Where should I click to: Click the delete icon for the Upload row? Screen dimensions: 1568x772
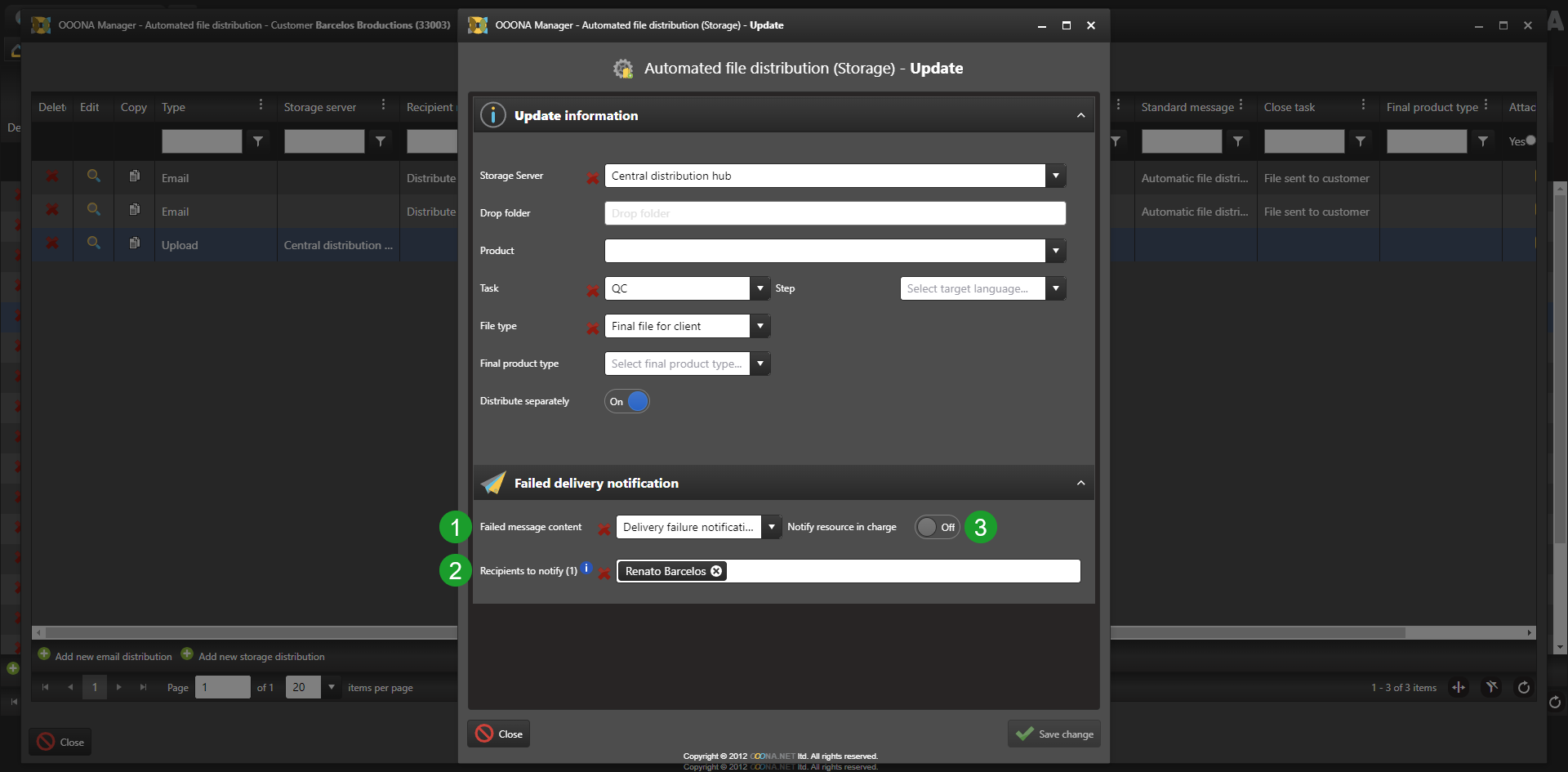52,243
